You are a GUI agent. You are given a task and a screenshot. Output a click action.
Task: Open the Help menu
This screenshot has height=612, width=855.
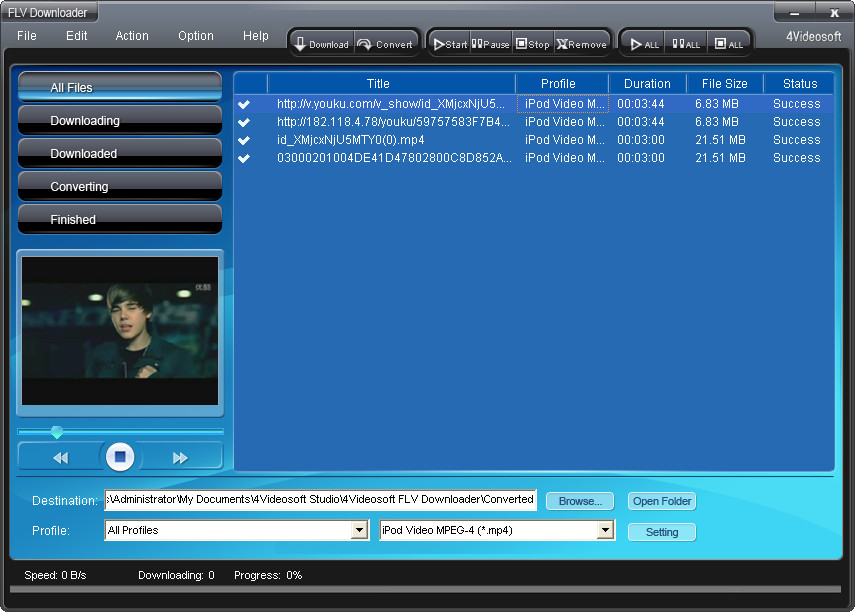[256, 36]
